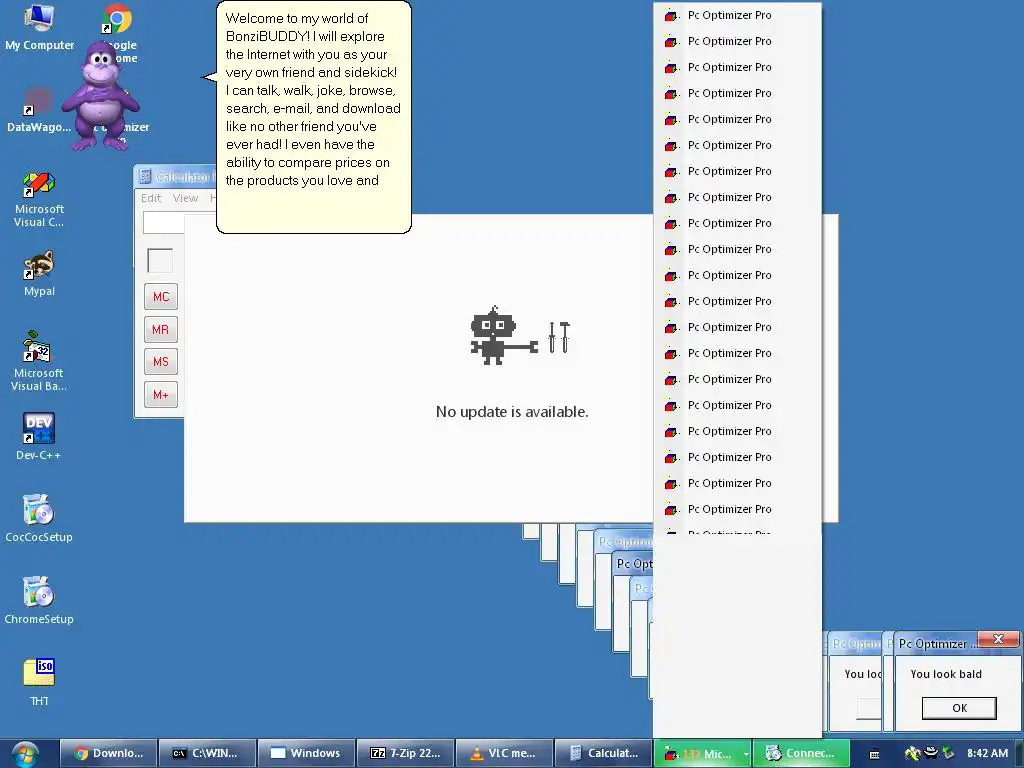Click the MS button in Calculator
Viewport: 1024px width, 768px height.
(x=161, y=362)
